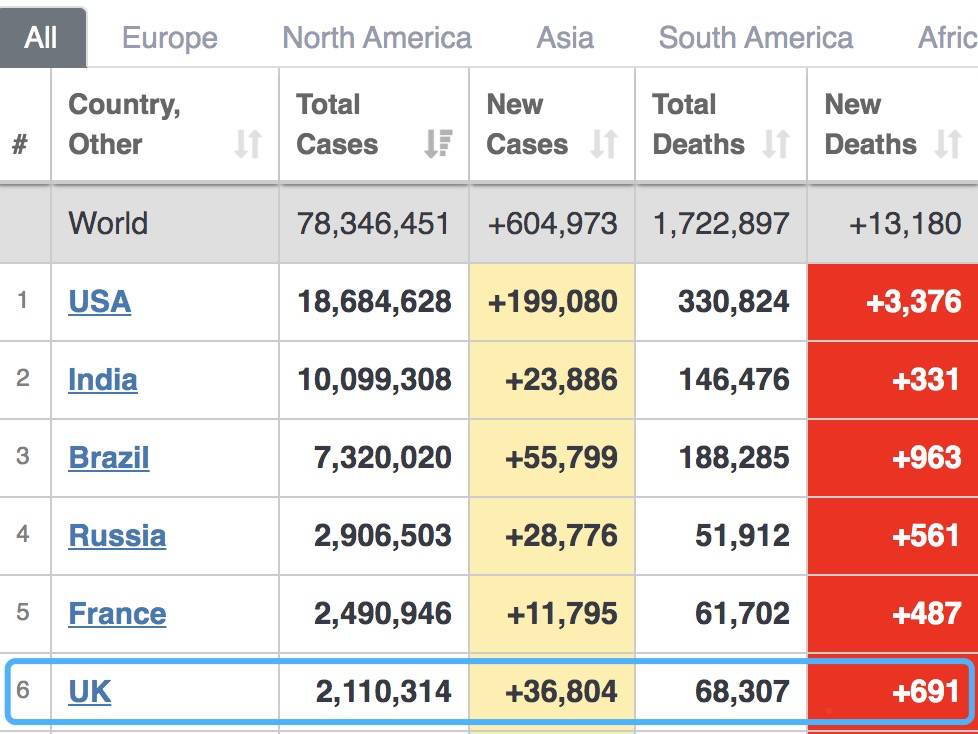Image resolution: width=978 pixels, height=734 pixels.
Task: Click the # rank column header
Action: click(x=20, y=144)
